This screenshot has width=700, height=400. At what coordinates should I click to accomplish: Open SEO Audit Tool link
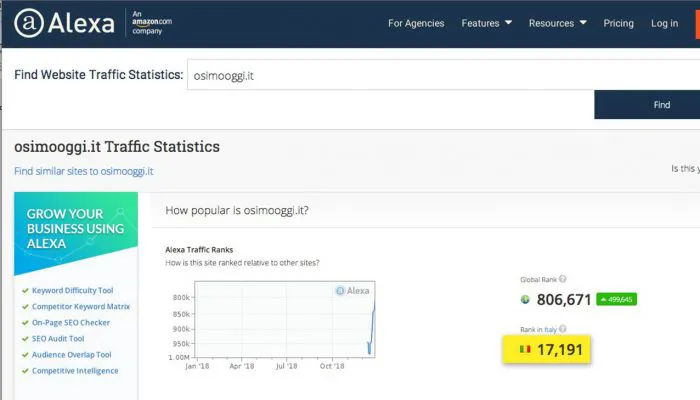point(58,338)
